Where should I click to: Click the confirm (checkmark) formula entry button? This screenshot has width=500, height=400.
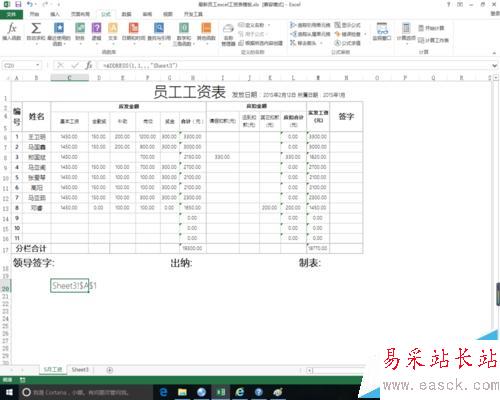tap(75, 65)
